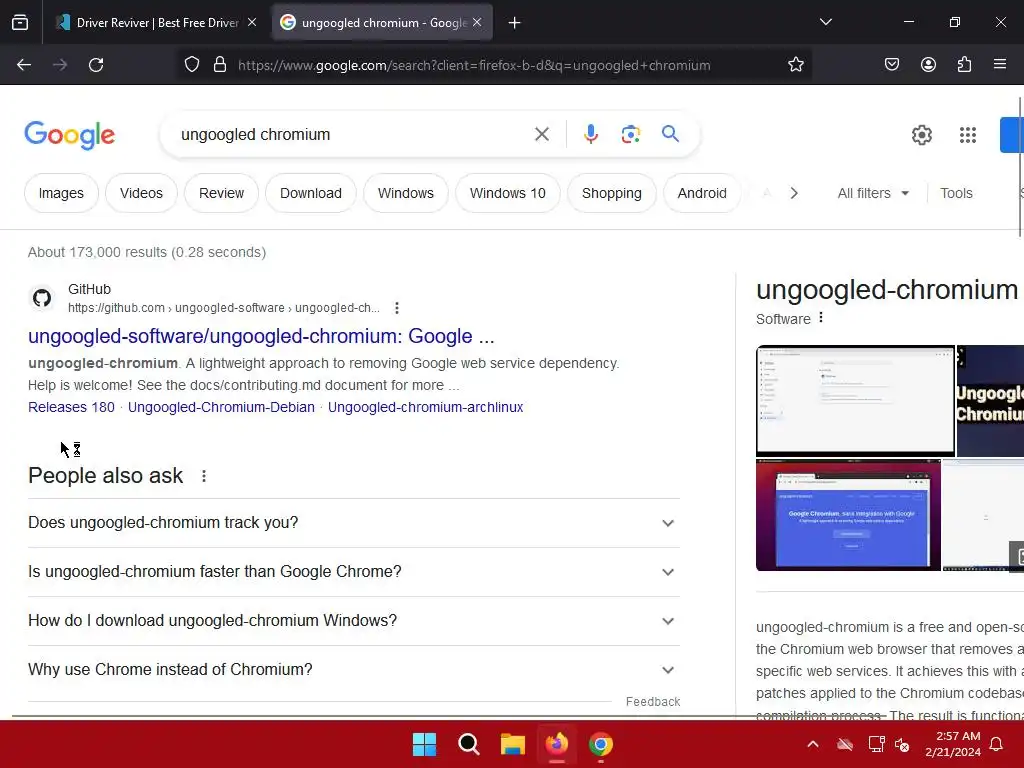
Task: Open blue Google Chromium website thumbnail
Action: 848,515
